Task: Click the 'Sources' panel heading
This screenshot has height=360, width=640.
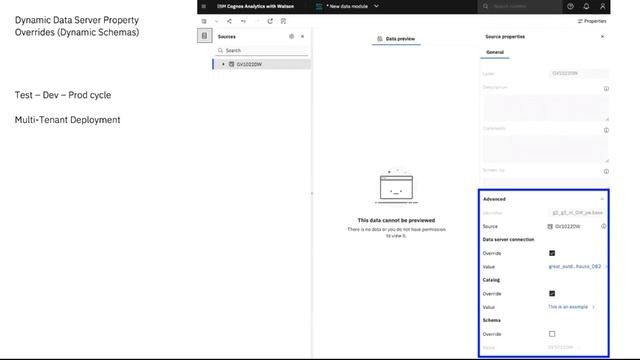Action: click(227, 37)
